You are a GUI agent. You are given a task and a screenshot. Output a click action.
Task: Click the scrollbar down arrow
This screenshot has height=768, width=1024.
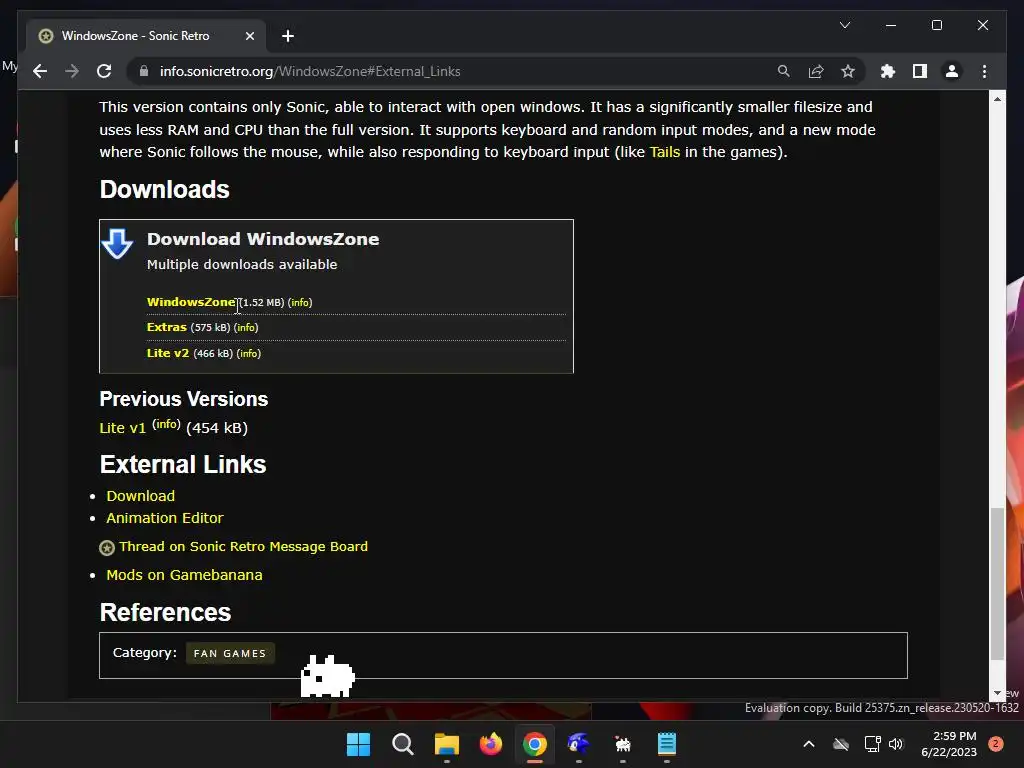997,694
